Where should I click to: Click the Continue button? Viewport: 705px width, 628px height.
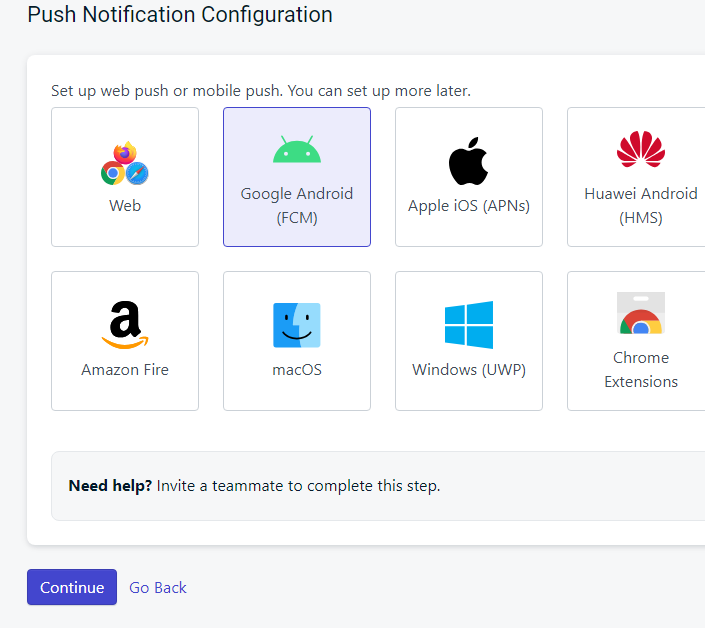(72, 587)
